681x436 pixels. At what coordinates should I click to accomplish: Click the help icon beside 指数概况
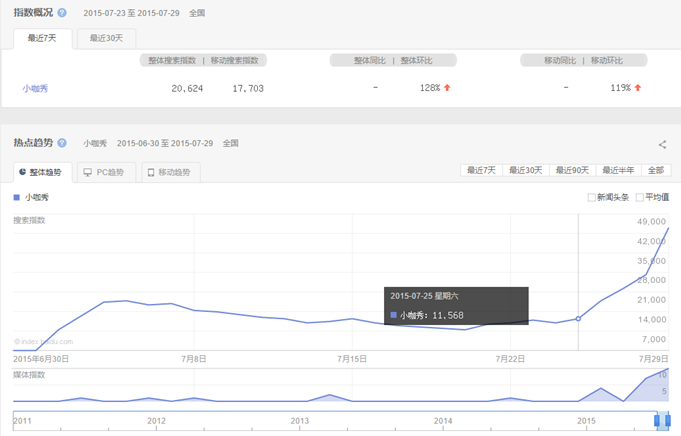coord(62,13)
